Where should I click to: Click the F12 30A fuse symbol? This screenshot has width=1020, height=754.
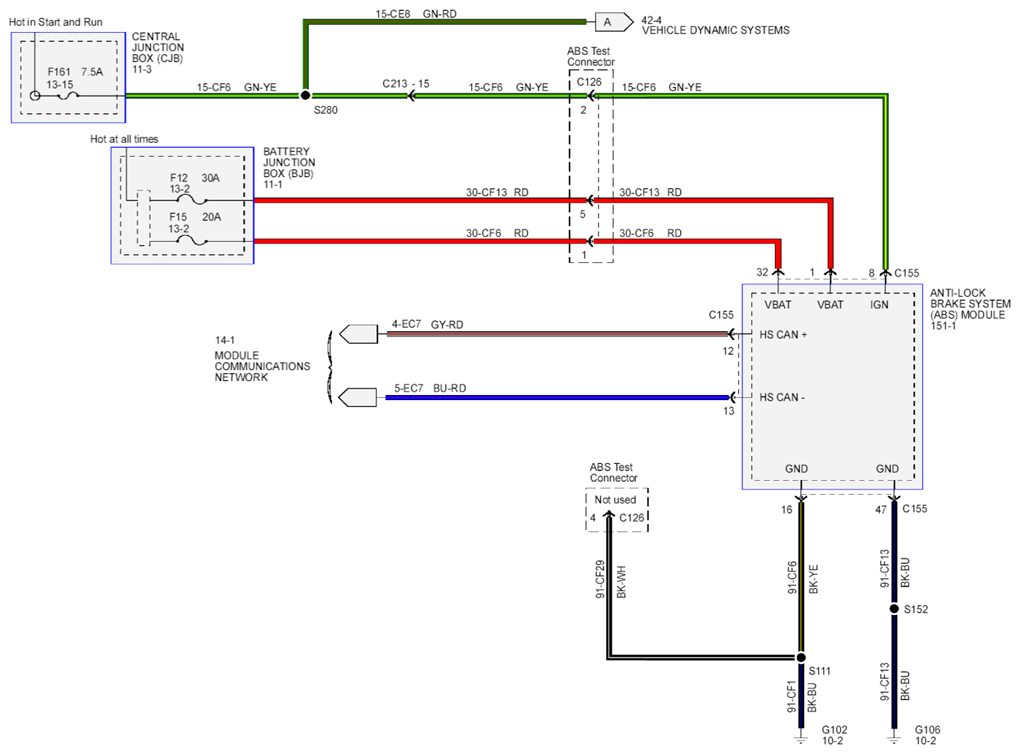tap(193, 200)
